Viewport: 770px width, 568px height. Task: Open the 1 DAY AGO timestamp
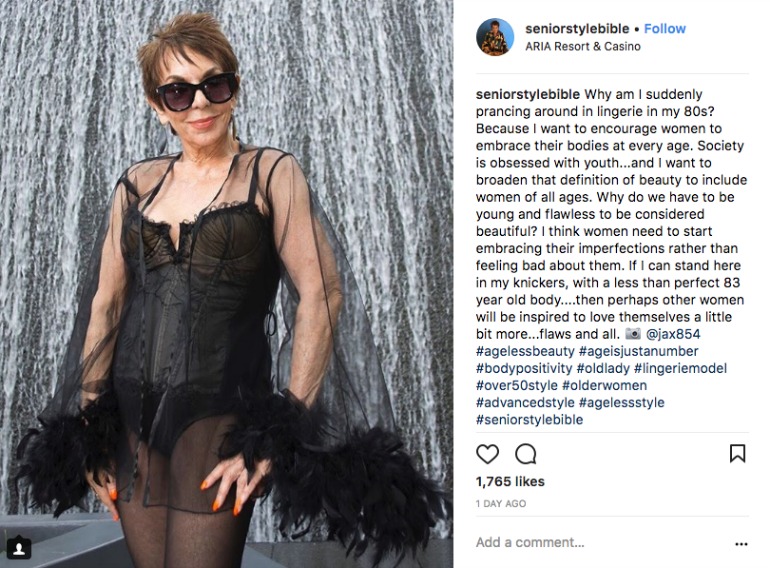point(500,504)
